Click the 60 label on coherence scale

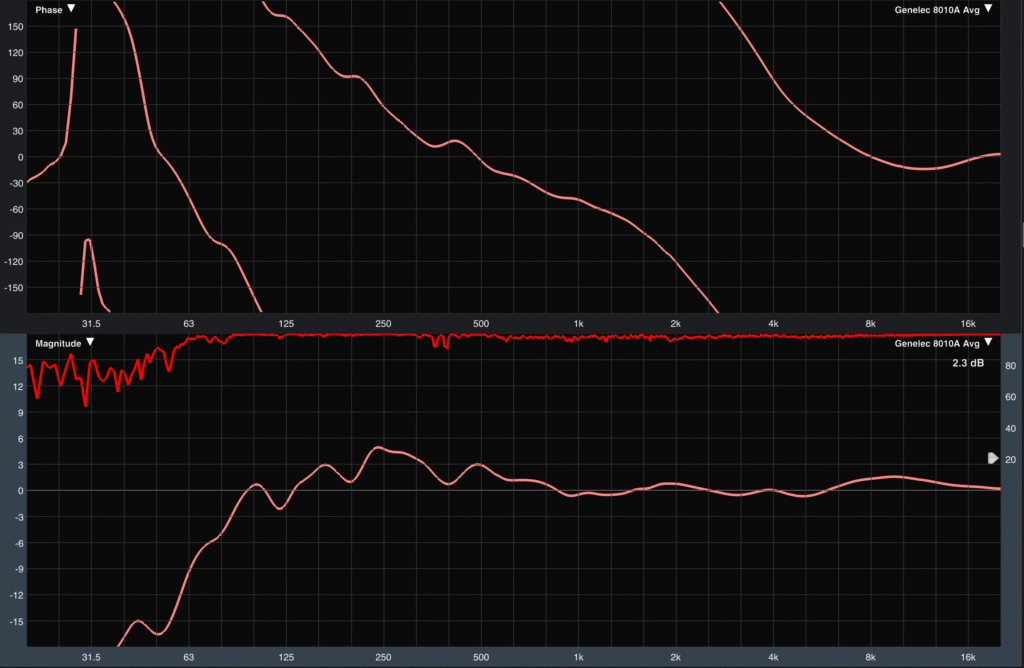coord(1010,397)
